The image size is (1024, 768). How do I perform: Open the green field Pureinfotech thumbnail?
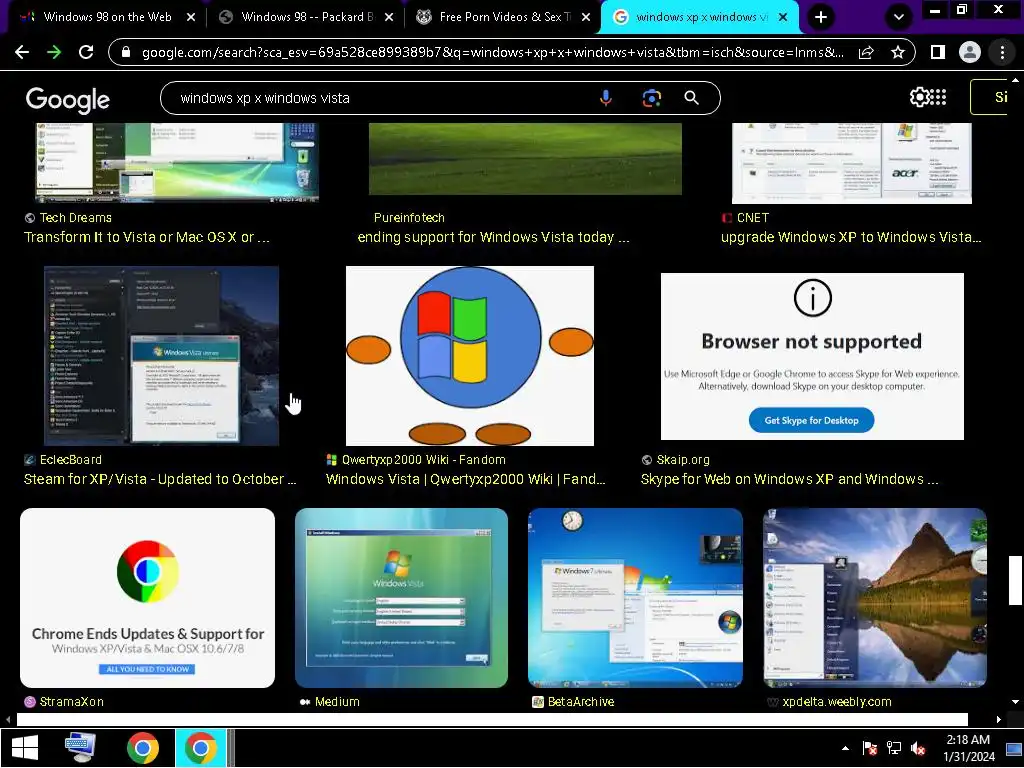tap(525, 159)
